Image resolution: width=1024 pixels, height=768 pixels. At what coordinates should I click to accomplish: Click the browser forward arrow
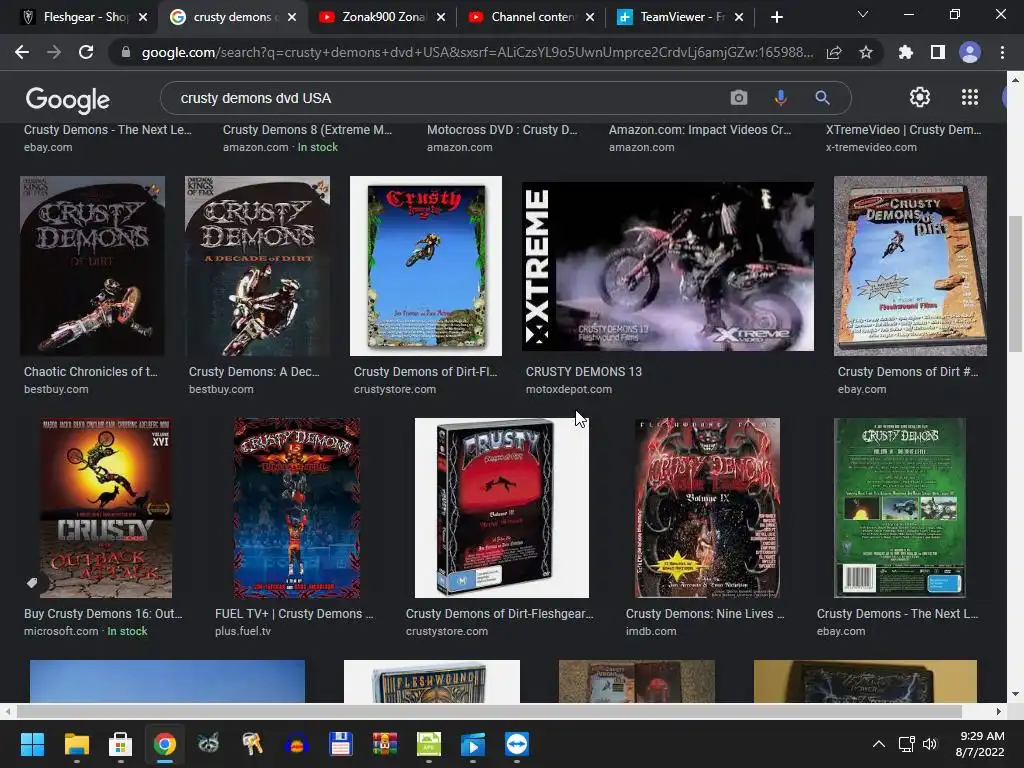click(54, 52)
